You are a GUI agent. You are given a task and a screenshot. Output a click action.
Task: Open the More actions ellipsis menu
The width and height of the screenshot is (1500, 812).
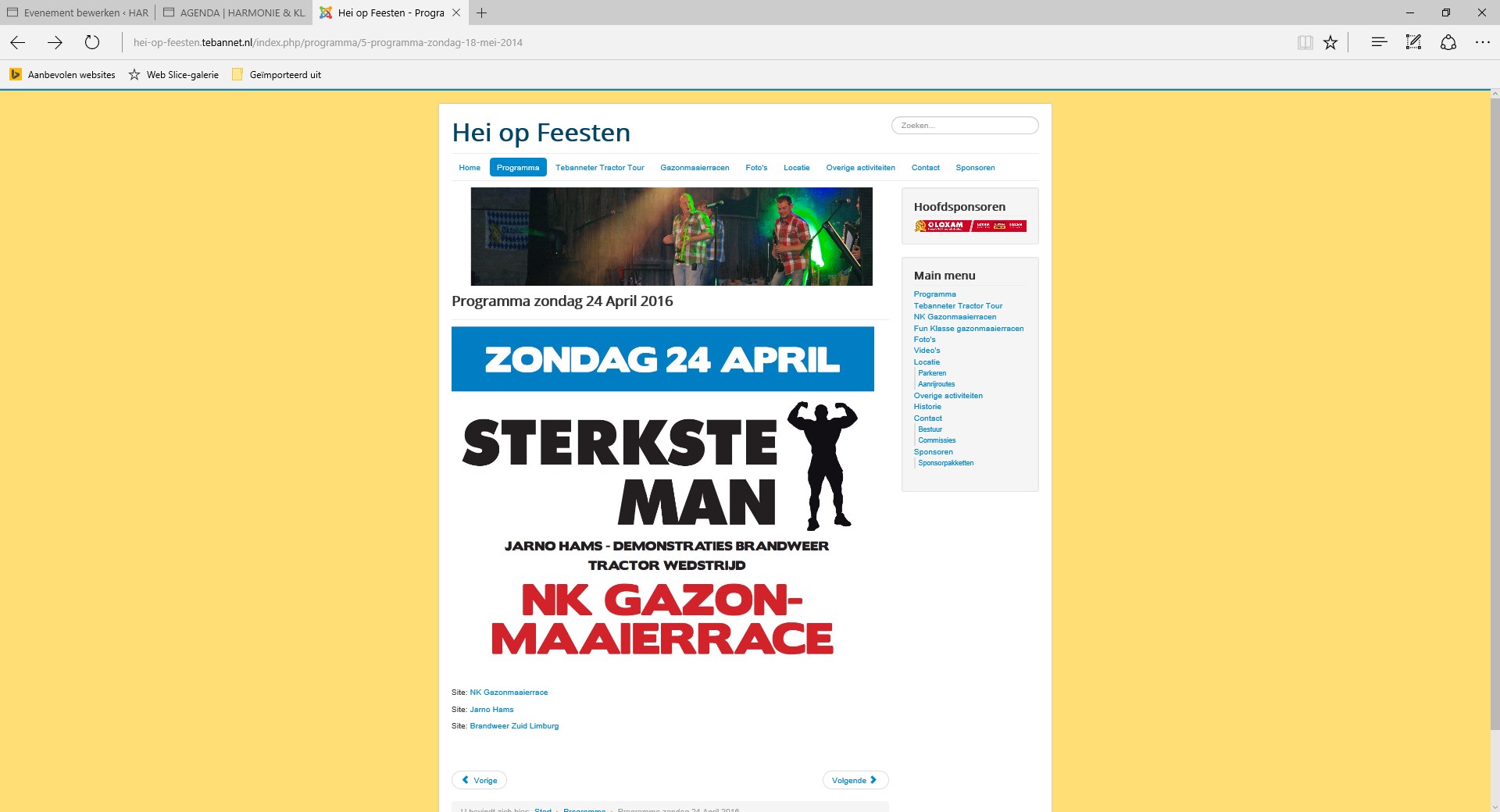coord(1483,42)
